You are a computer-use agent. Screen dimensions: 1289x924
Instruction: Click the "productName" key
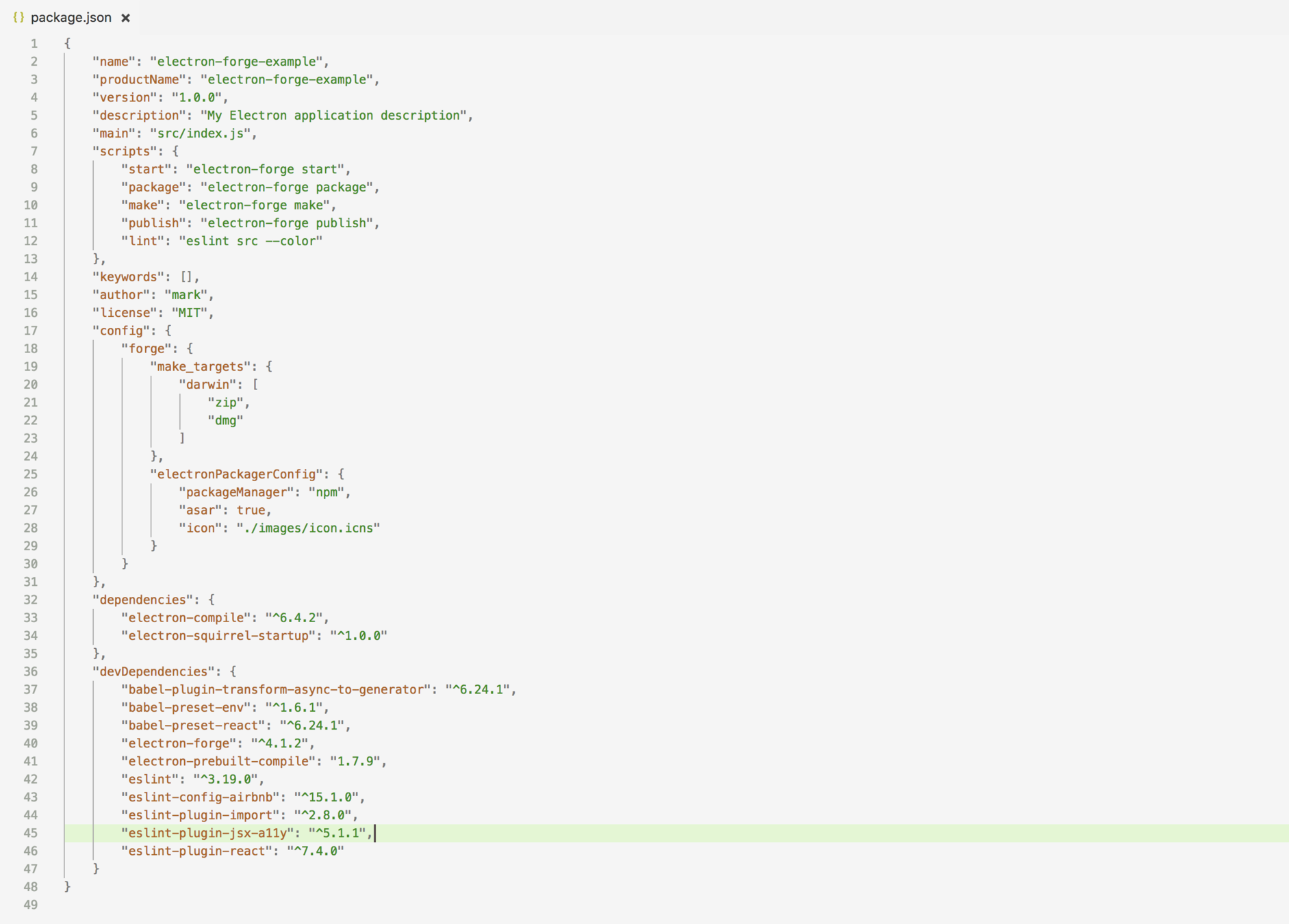(x=140, y=79)
